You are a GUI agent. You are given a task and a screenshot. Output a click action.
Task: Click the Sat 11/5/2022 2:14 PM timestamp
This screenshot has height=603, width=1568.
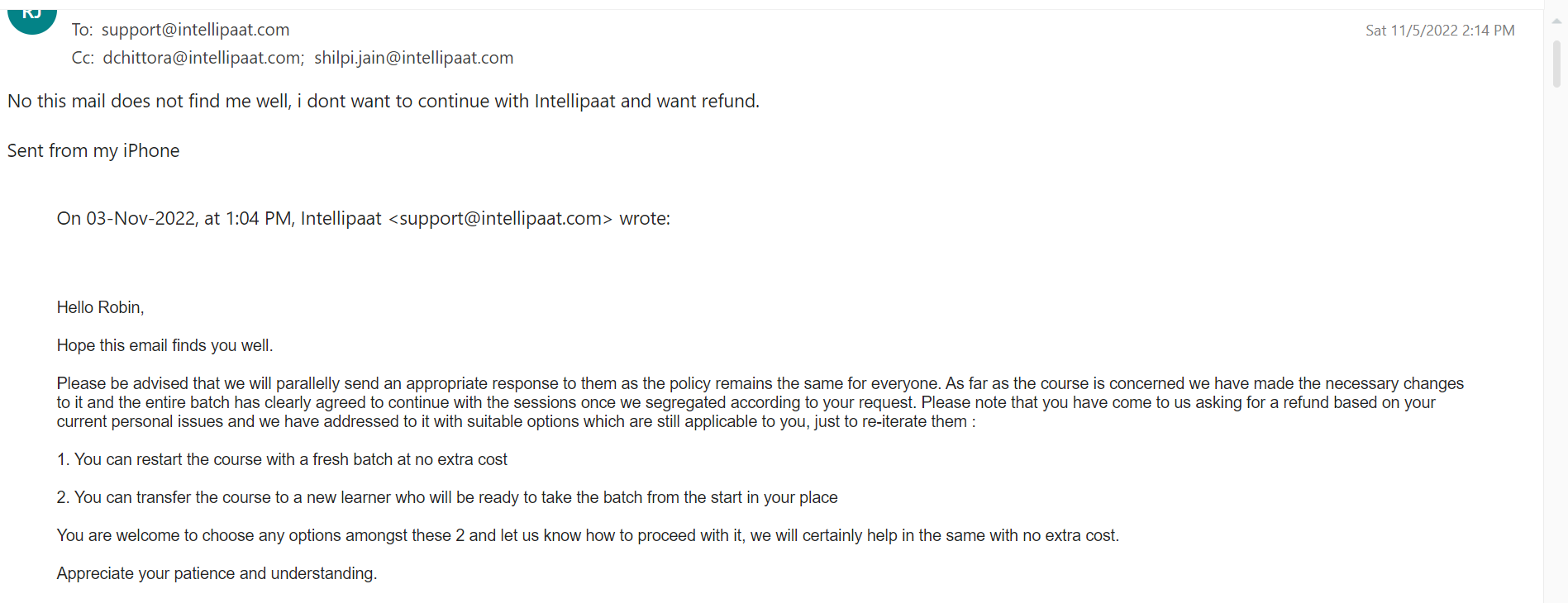coord(1440,31)
